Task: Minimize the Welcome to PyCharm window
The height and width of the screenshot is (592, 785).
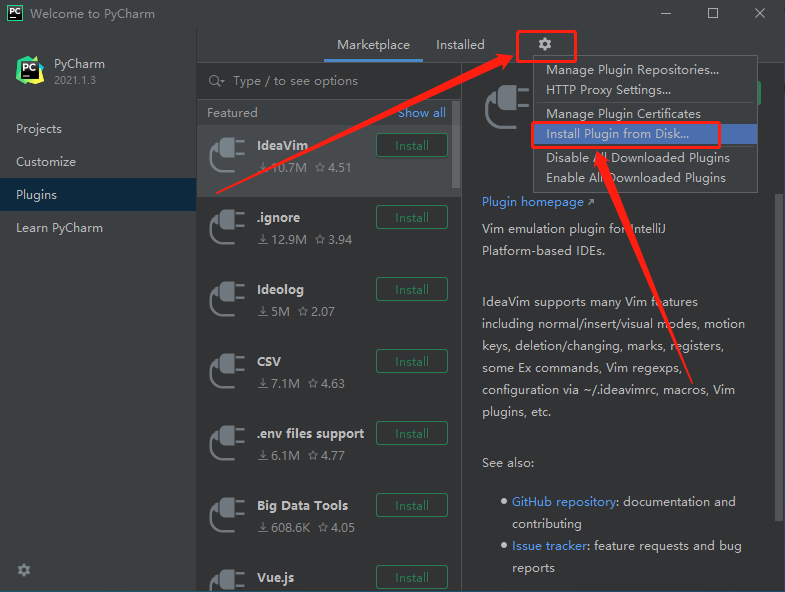Action: pyautogui.click(x=666, y=14)
